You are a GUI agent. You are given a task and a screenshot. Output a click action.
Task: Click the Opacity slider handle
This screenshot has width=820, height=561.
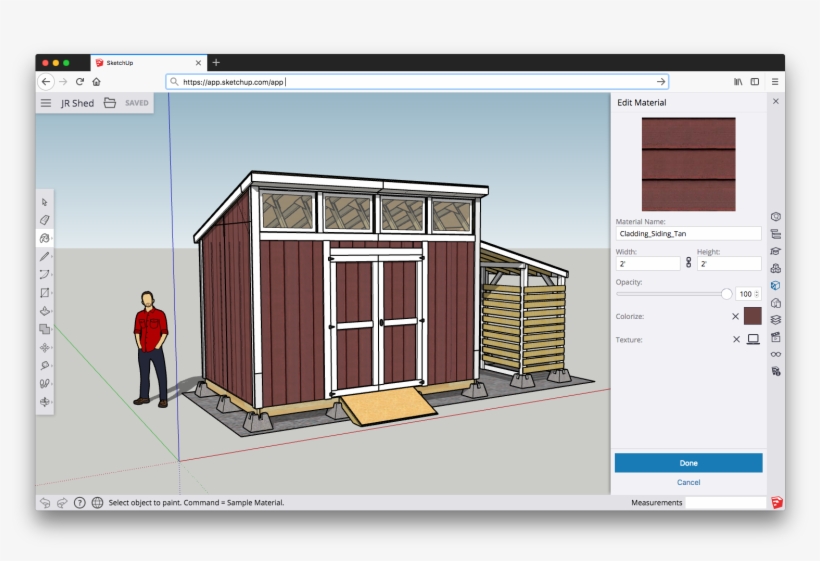pyautogui.click(x=726, y=294)
